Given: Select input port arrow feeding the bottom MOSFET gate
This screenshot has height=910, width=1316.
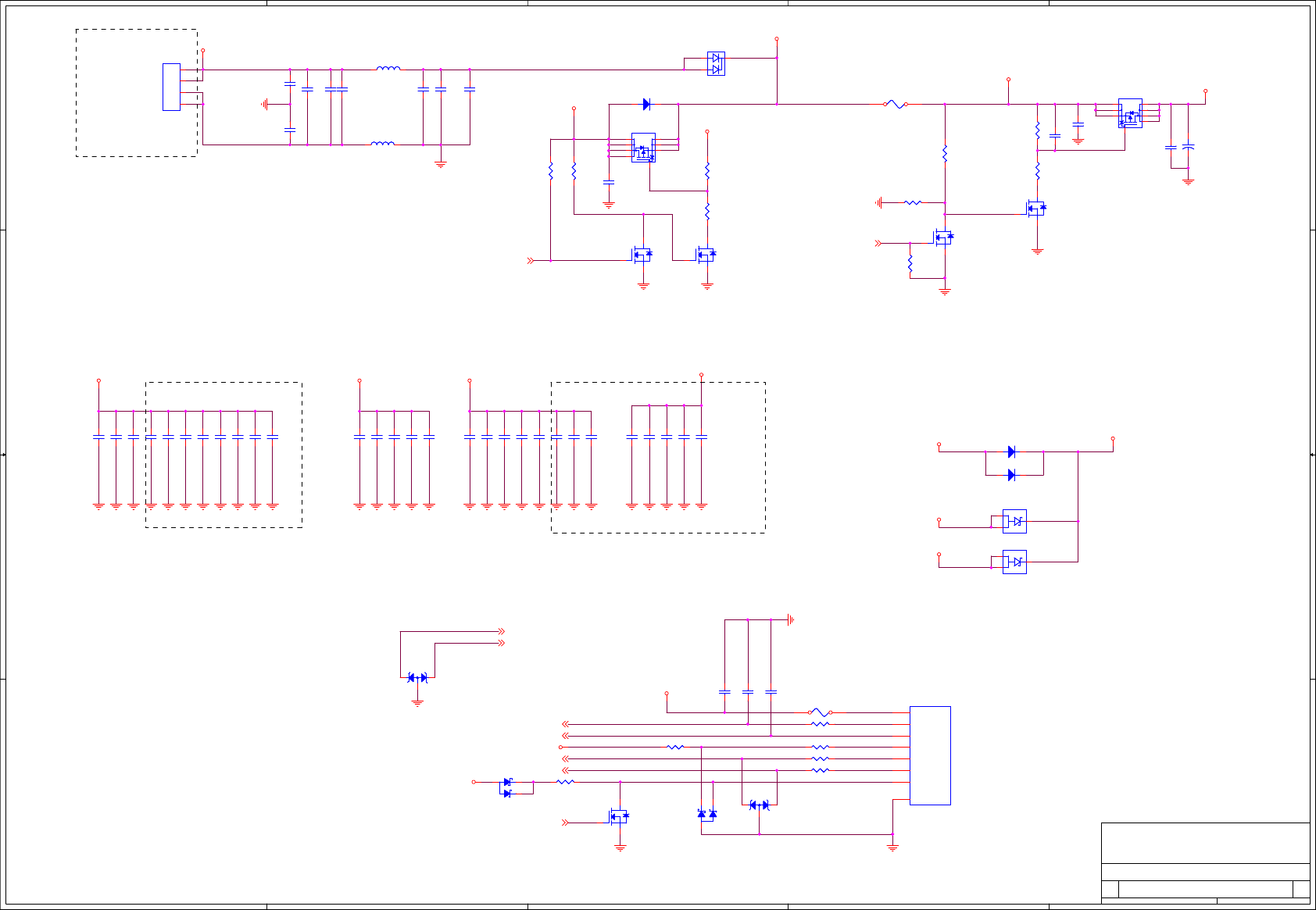Looking at the screenshot, I should click(x=565, y=823).
